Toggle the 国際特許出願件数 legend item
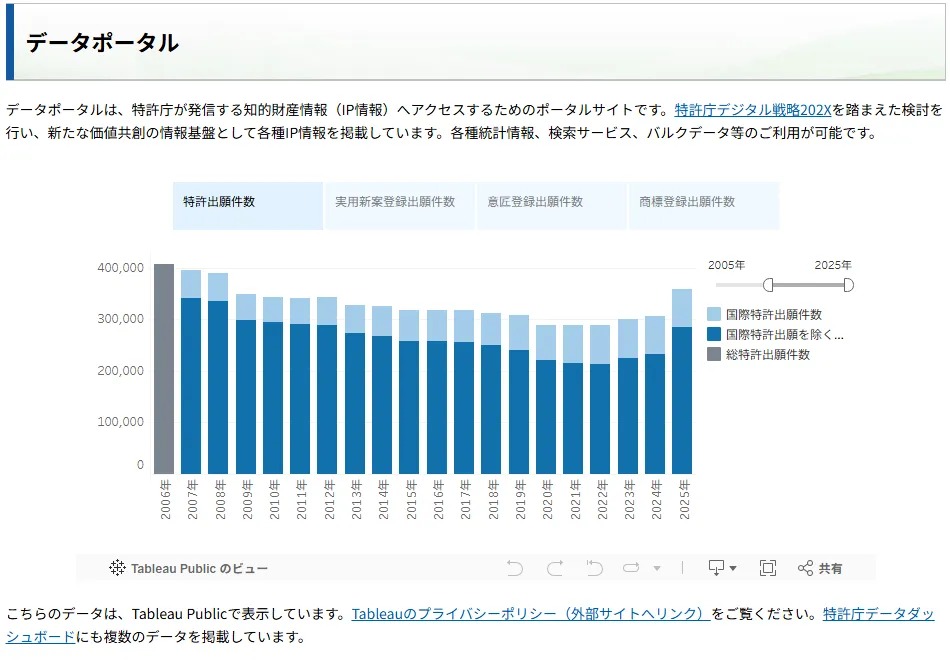 pyautogui.click(x=765, y=314)
